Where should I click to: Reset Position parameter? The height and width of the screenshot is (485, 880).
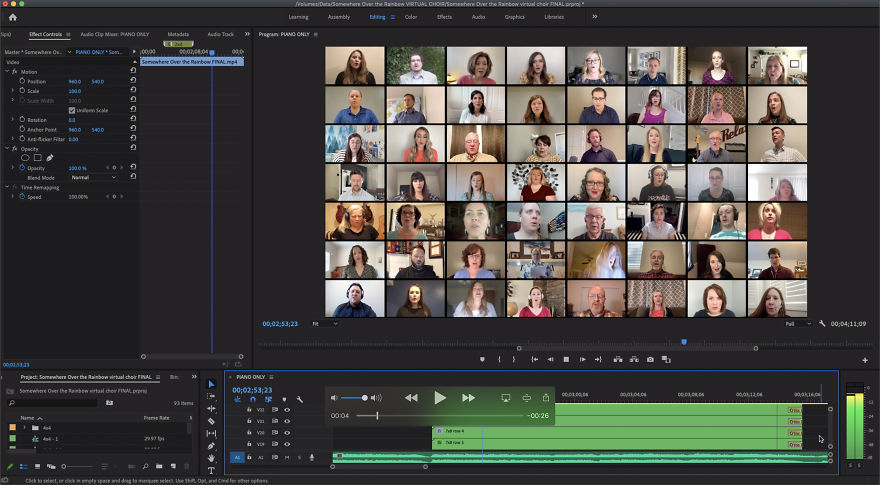pos(133,81)
